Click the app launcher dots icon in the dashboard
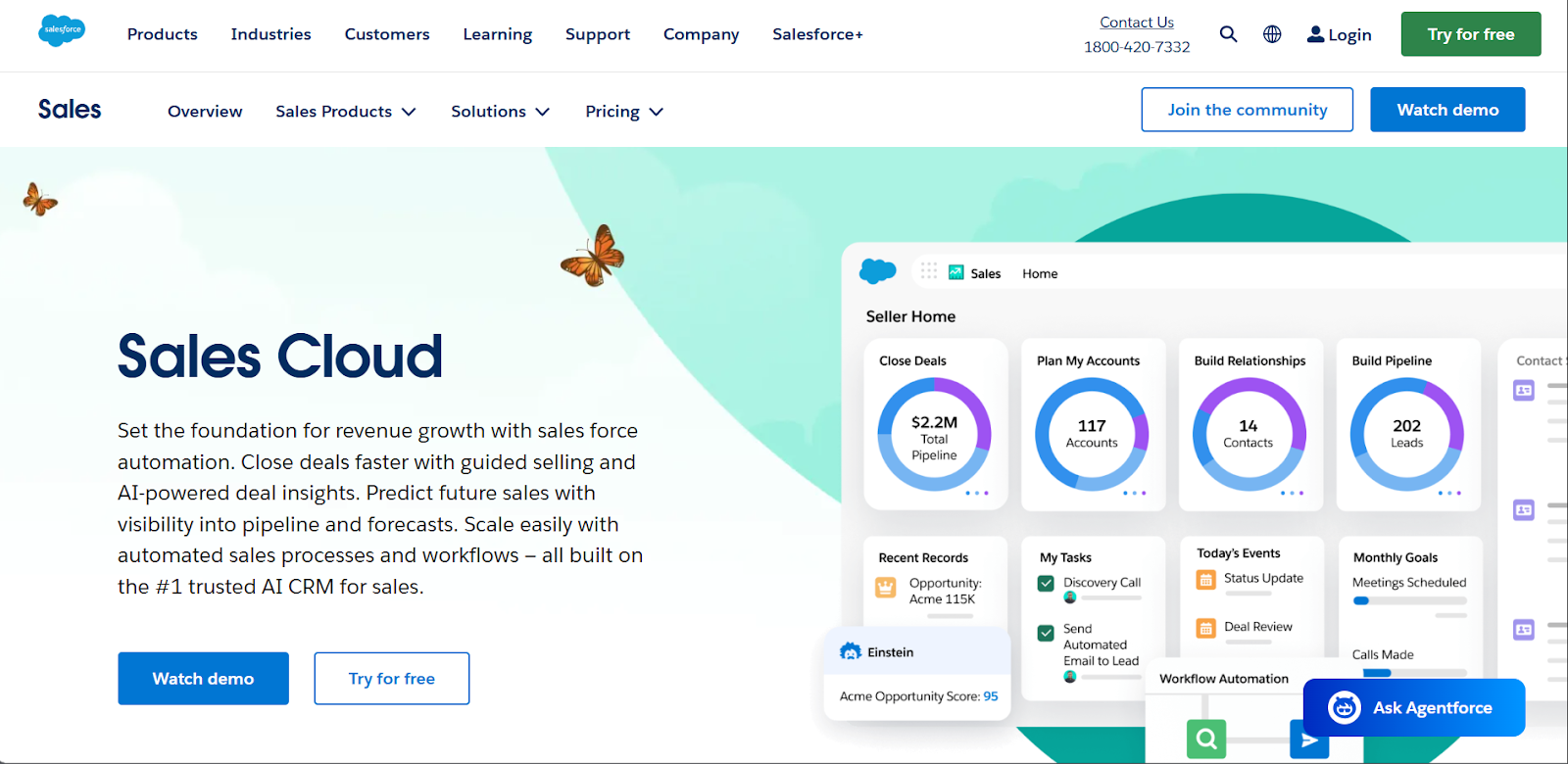Image resolution: width=1568 pixels, height=764 pixels. pyautogui.click(x=929, y=270)
